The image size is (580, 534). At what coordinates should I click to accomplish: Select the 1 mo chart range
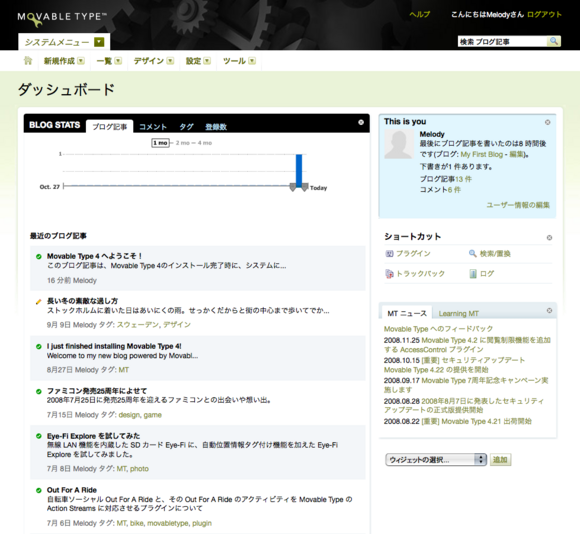pos(161,143)
